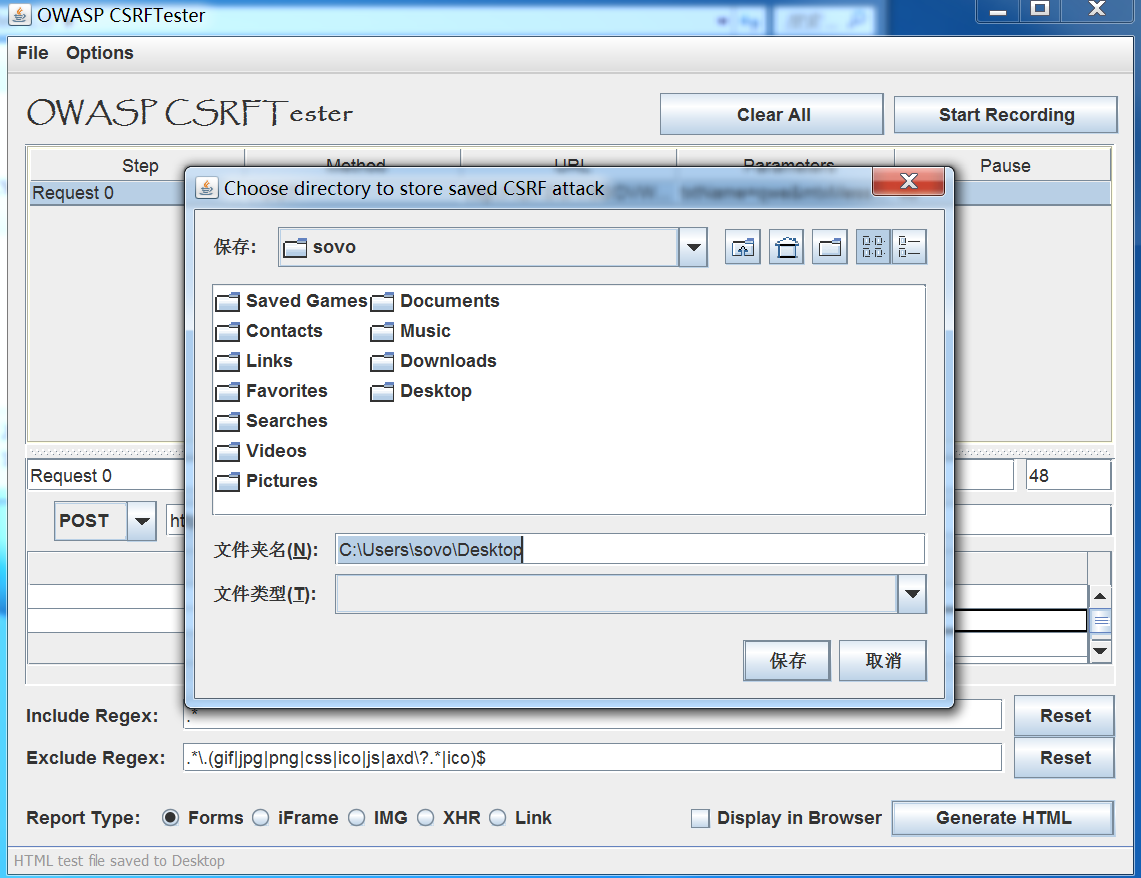The height and width of the screenshot is (878, 1141).
Task: Reset the Exclude Regex field
Action: (1065, 758)
